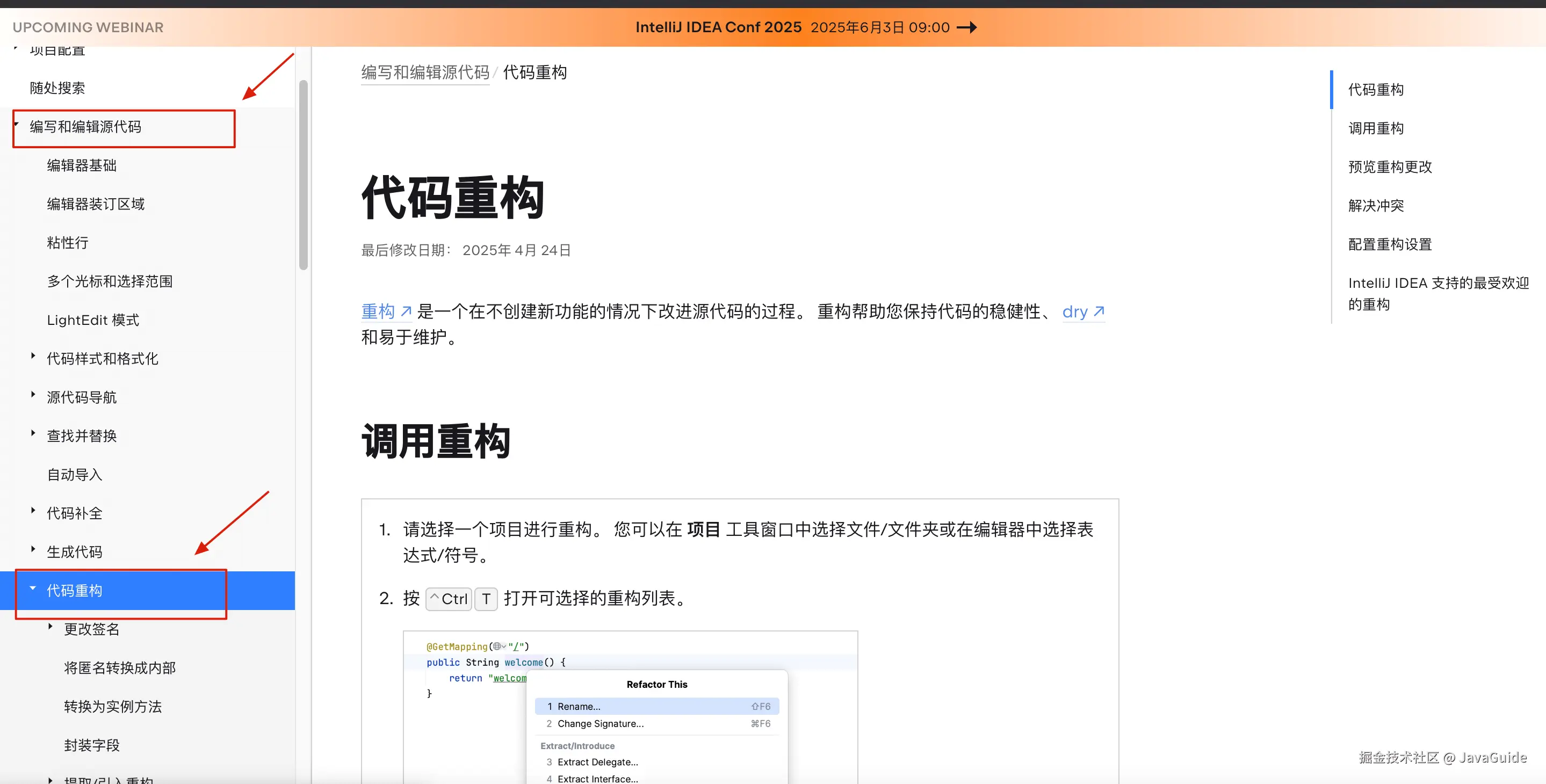Collapse the 代码重构 section
Viewport: 1546px width, 784px height.
pos(34,589)
